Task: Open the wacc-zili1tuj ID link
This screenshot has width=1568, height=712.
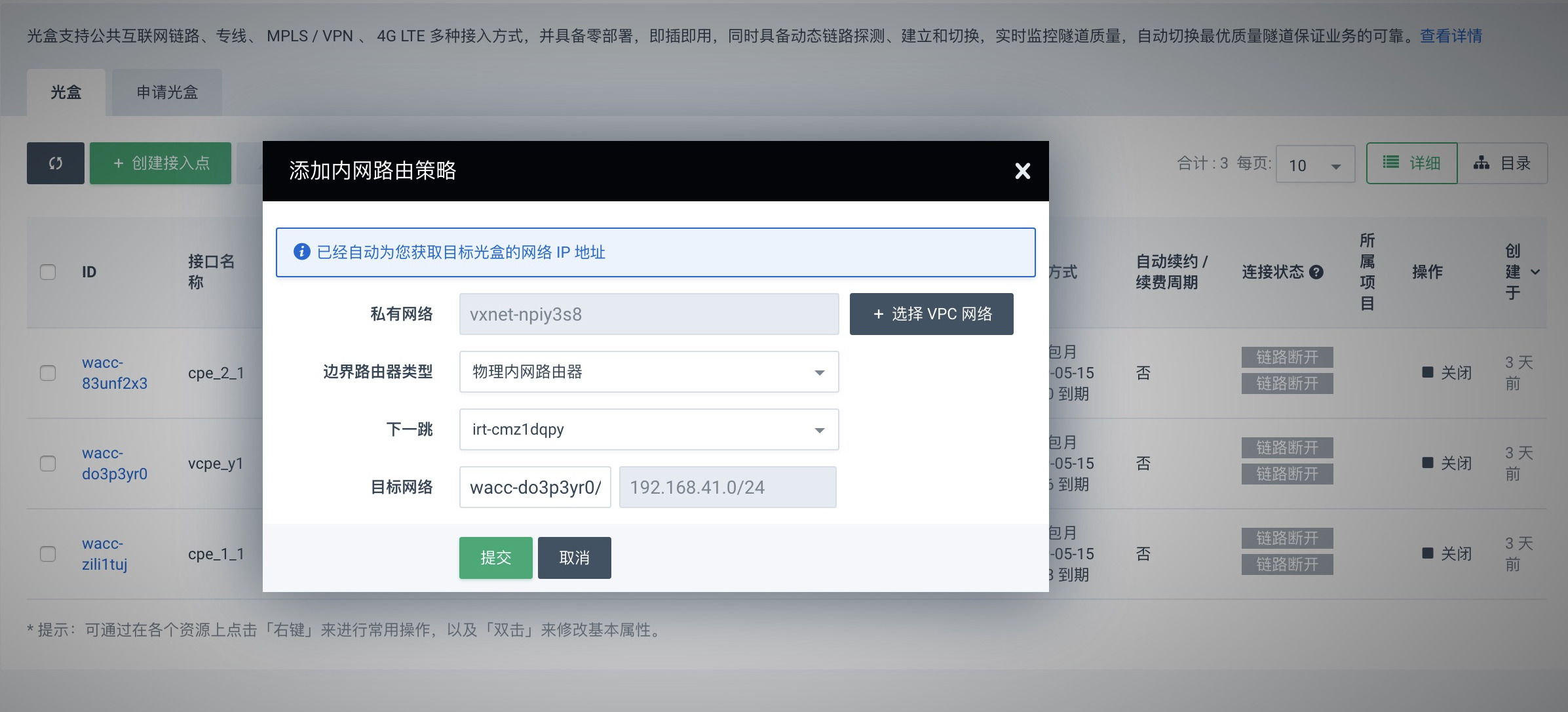Action: click(x=105, y=554)
